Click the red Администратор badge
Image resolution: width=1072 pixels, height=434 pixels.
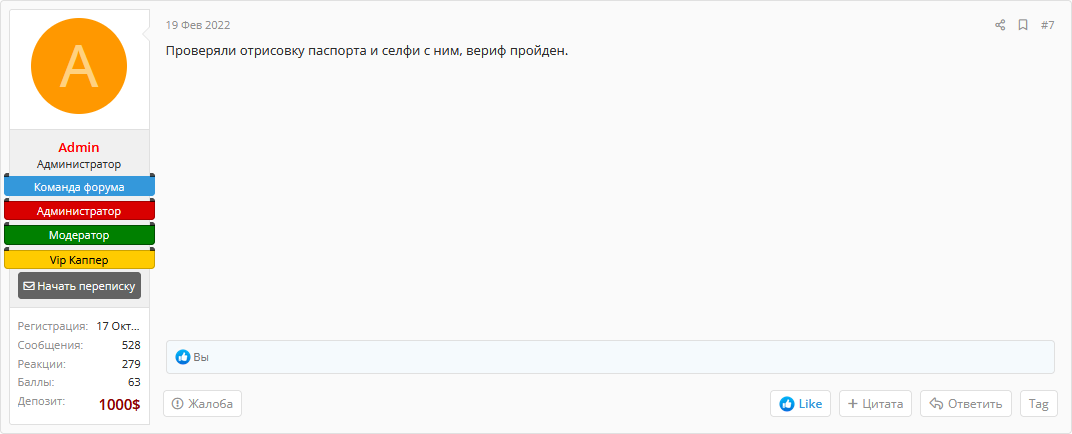click(x=79, y=211)
